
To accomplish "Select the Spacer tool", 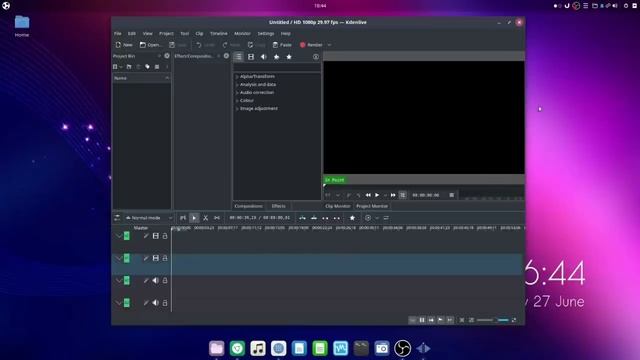I will (217, 218).
